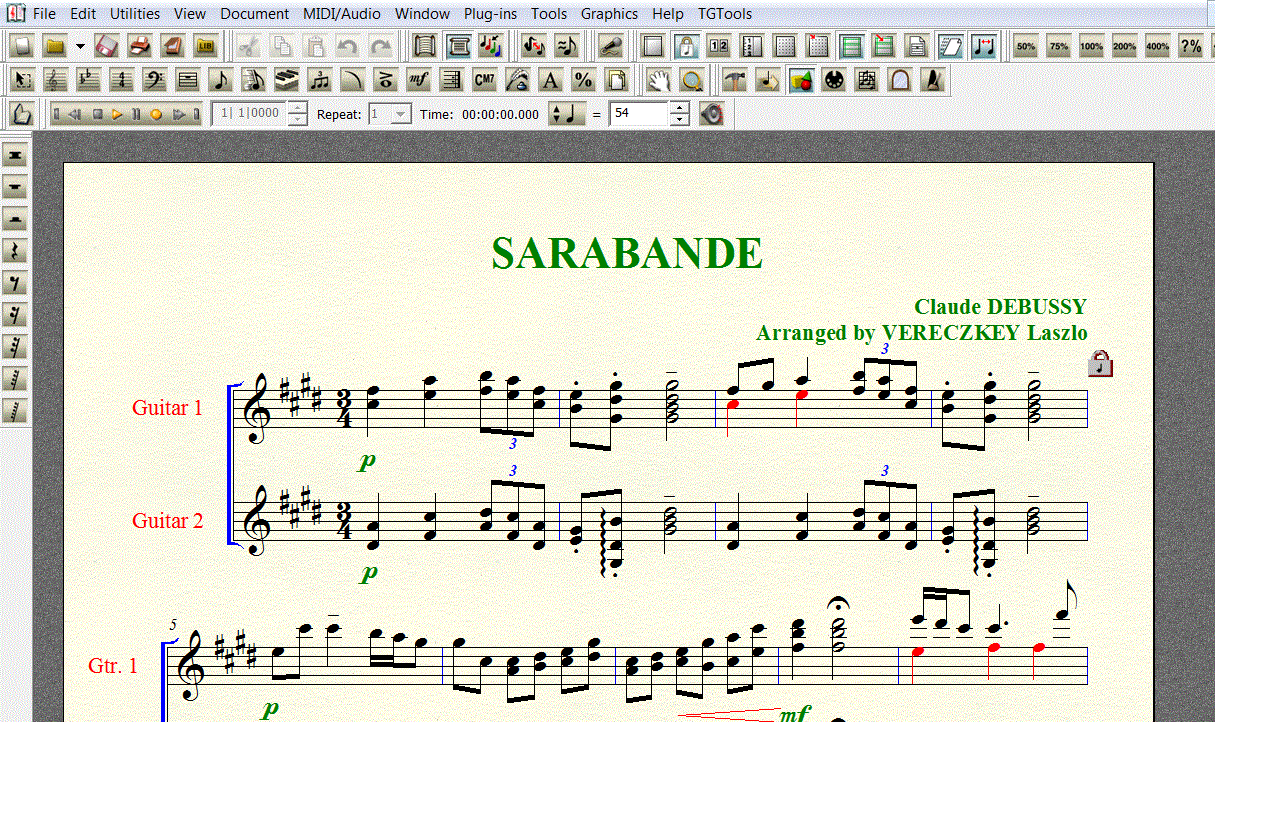Set zoom with the 200% button

[x=1124, y=46]
